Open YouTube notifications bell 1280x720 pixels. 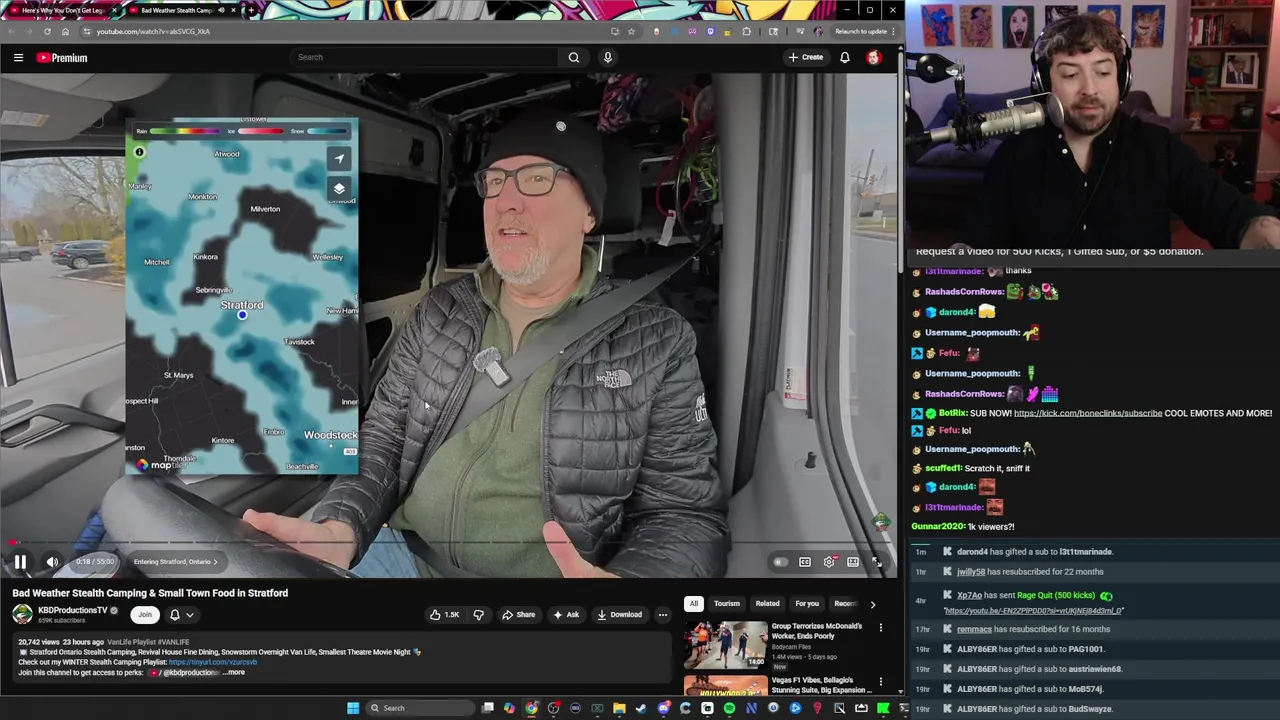[845, 57]
